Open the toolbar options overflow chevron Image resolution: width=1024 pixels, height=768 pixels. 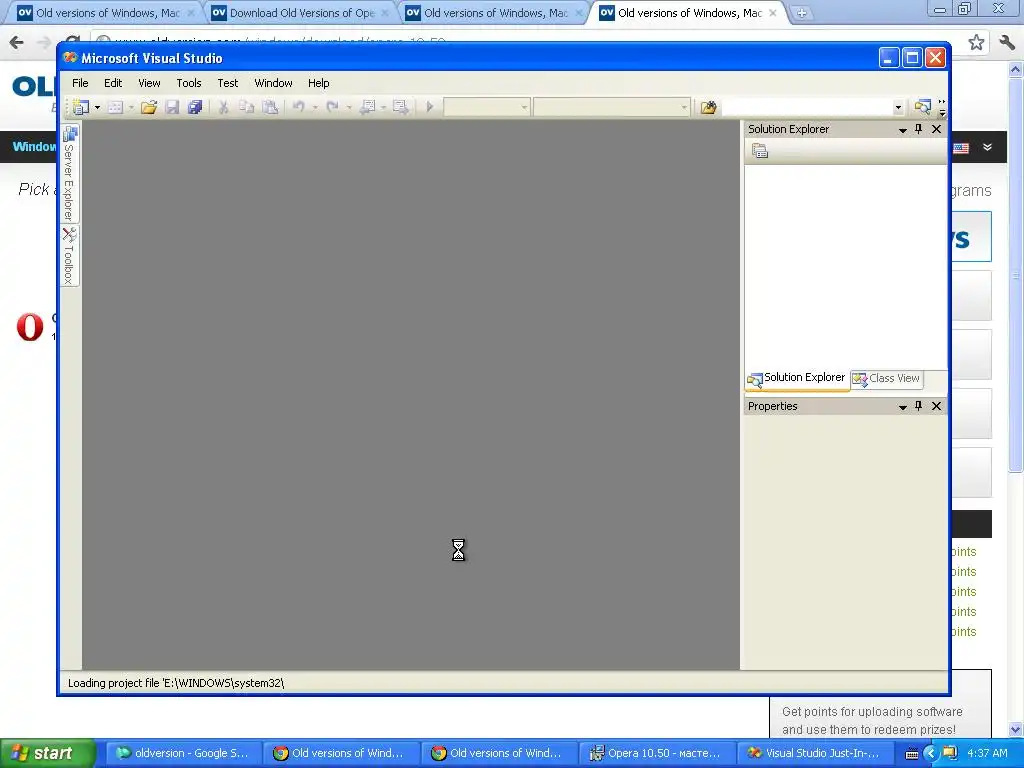click(942, 108)
